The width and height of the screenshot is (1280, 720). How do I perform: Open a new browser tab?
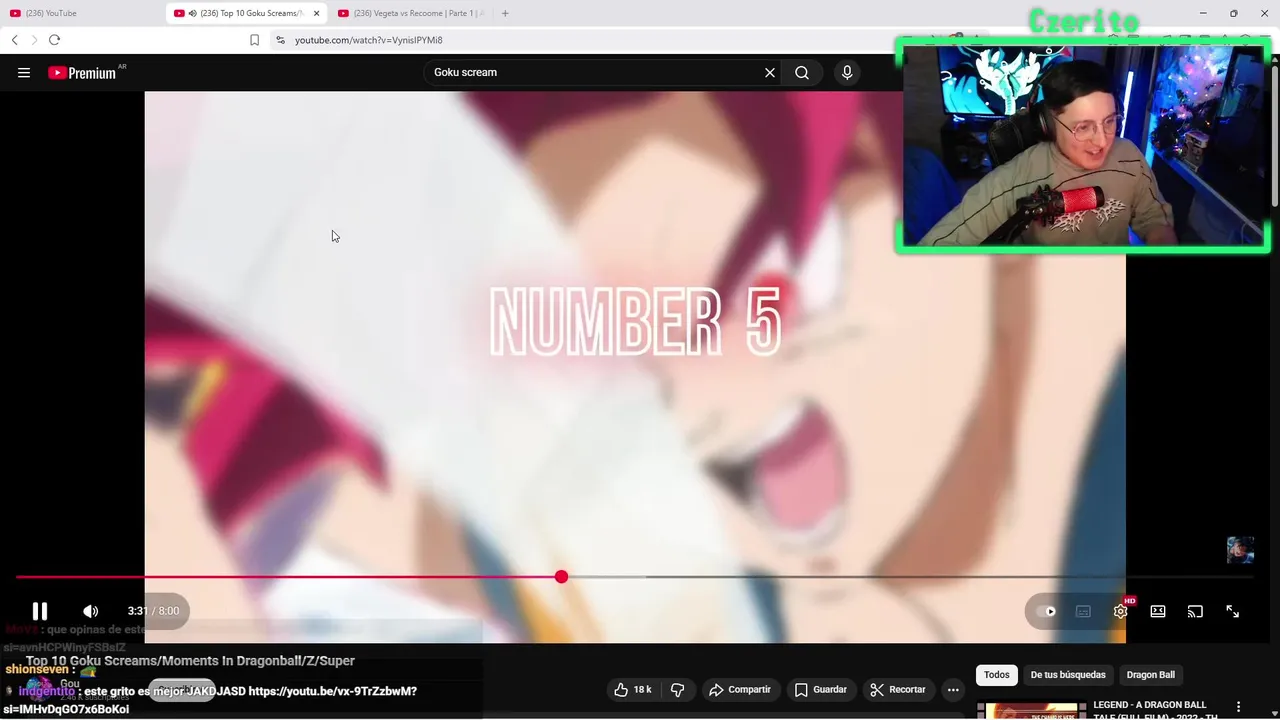point(505,13)
